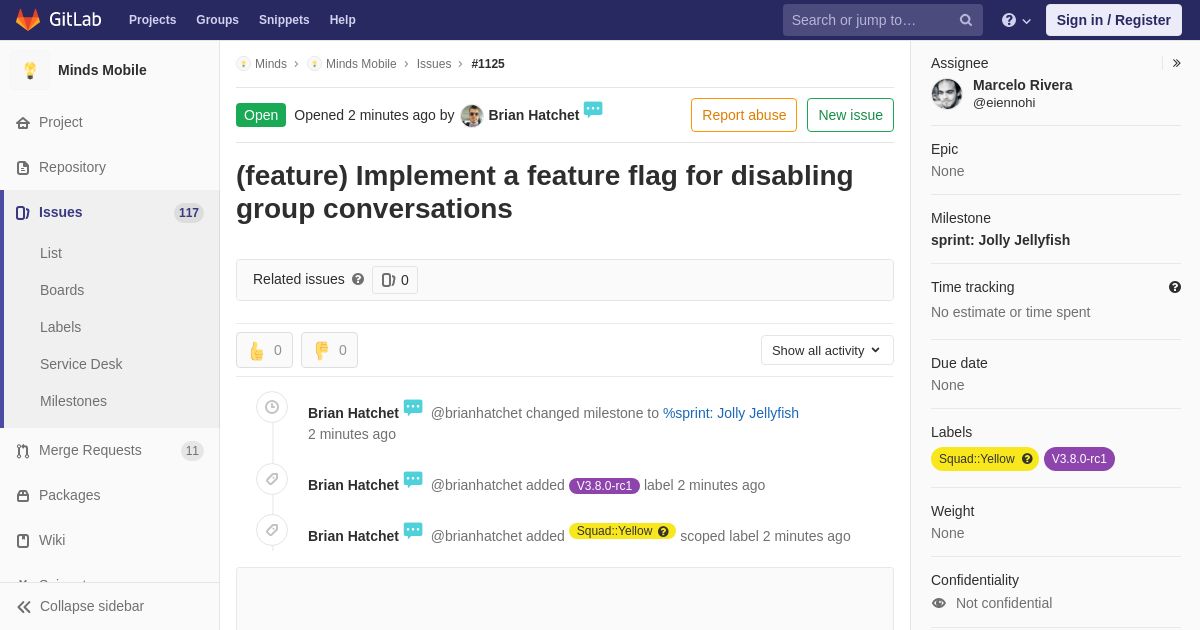Image resolution: width=1200 pixels, height=630 pixels.
Task: Click the comment text area
Action: click(x=565, y=599)
